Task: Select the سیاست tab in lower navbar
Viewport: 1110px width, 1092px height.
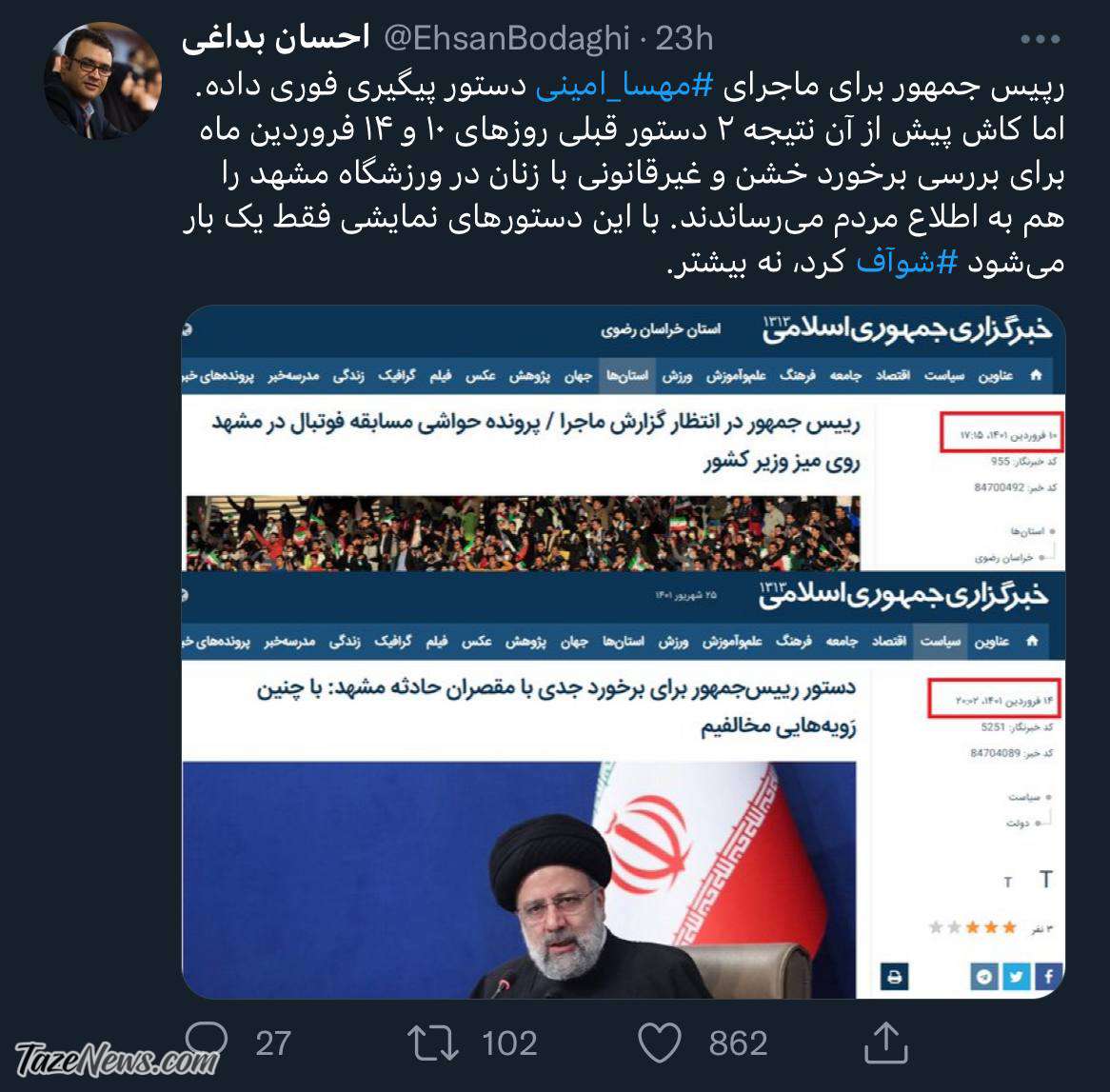Action: tap(941, 641)
